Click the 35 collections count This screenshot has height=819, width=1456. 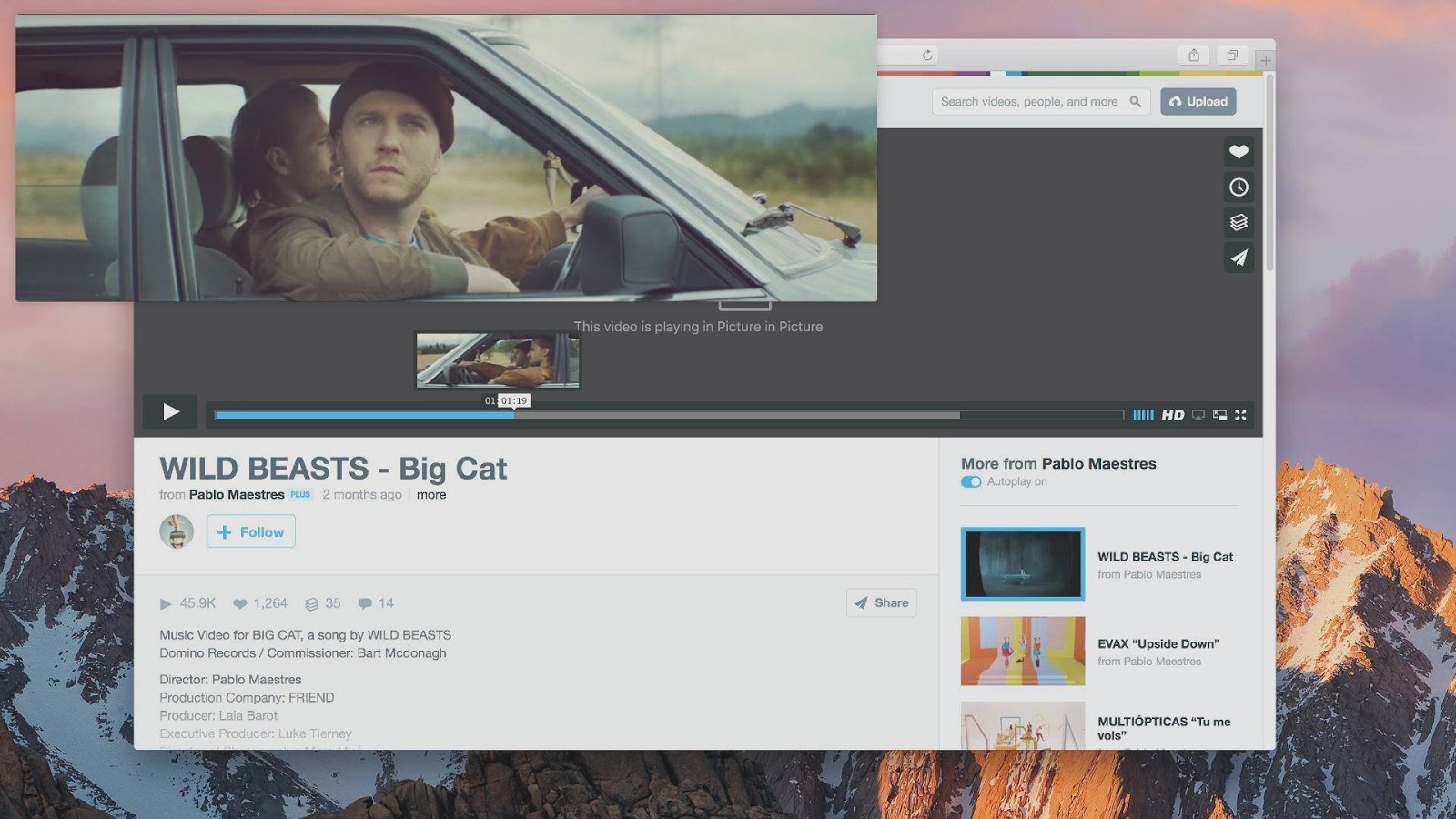[x=323, y=603]
